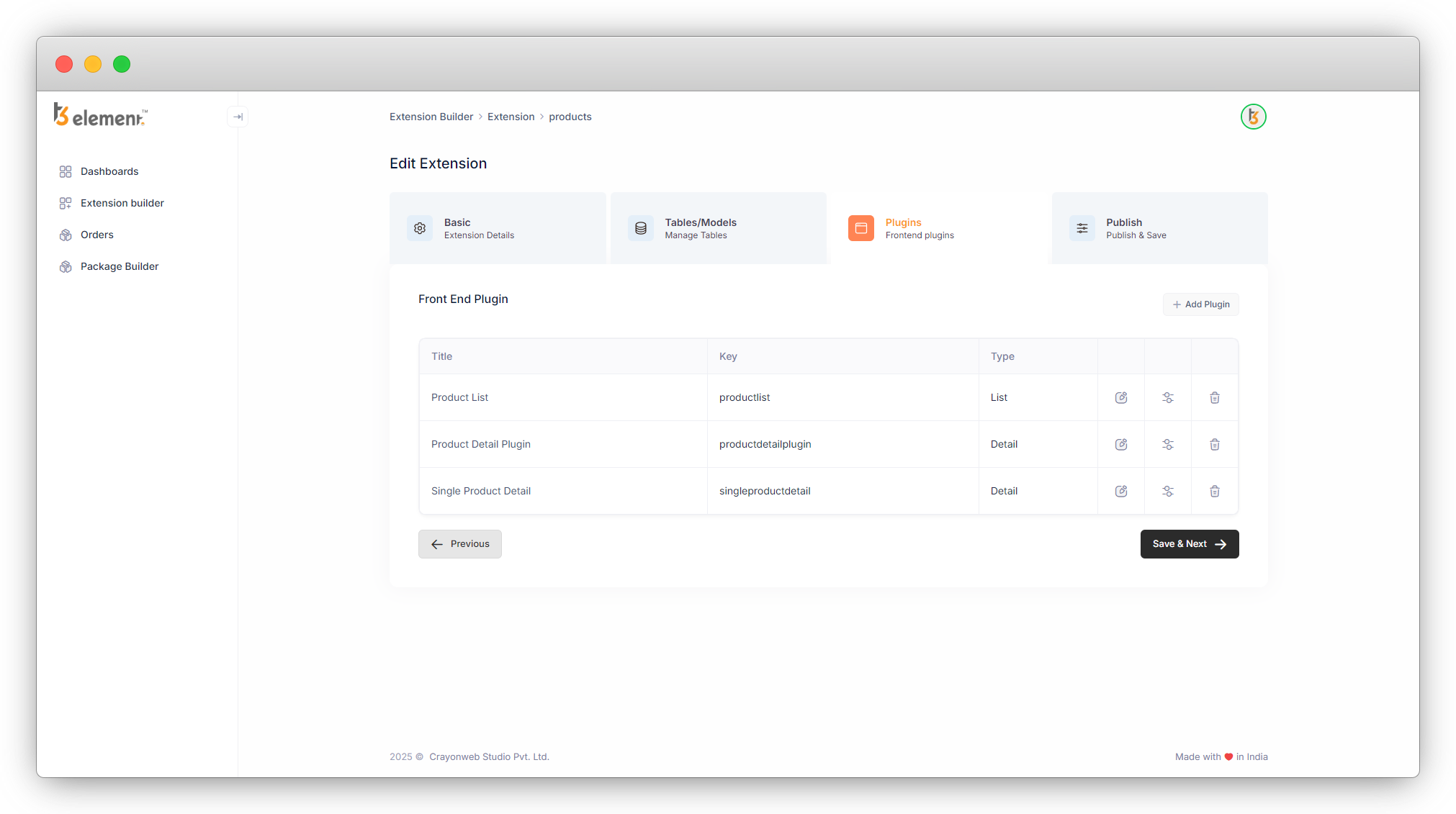Select Package Builder in sidebar
Image resolution: width=1456 pixels, height=814 pixels.
[x=120, y=266]
